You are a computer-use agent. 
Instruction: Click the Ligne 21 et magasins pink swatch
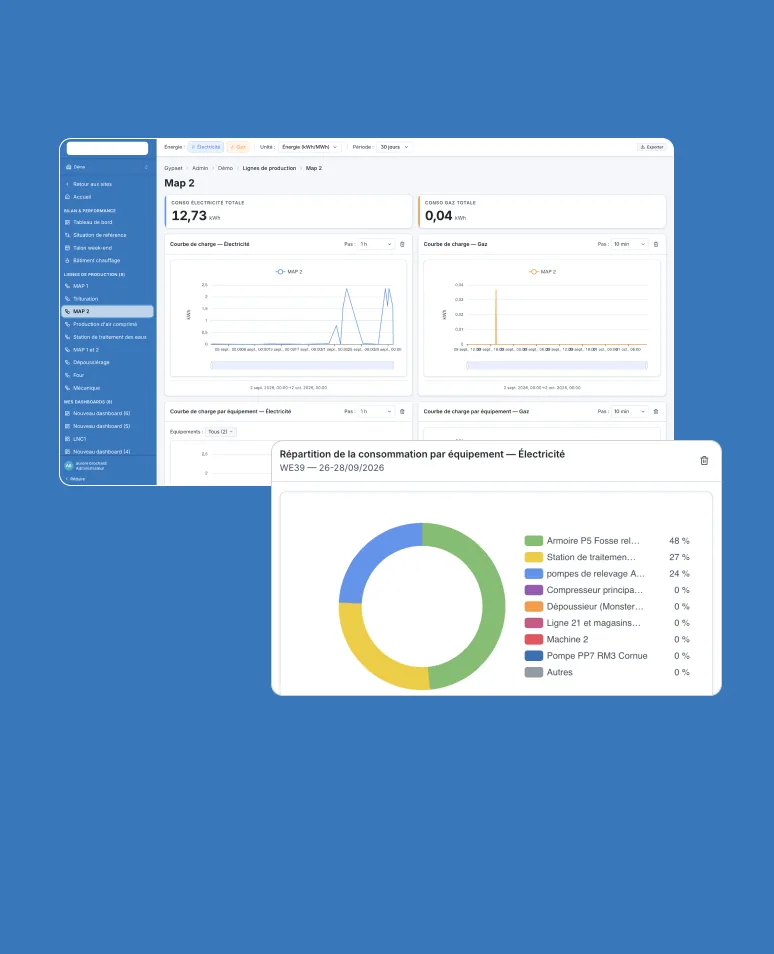pyautogui.click(x=534, y=622)
